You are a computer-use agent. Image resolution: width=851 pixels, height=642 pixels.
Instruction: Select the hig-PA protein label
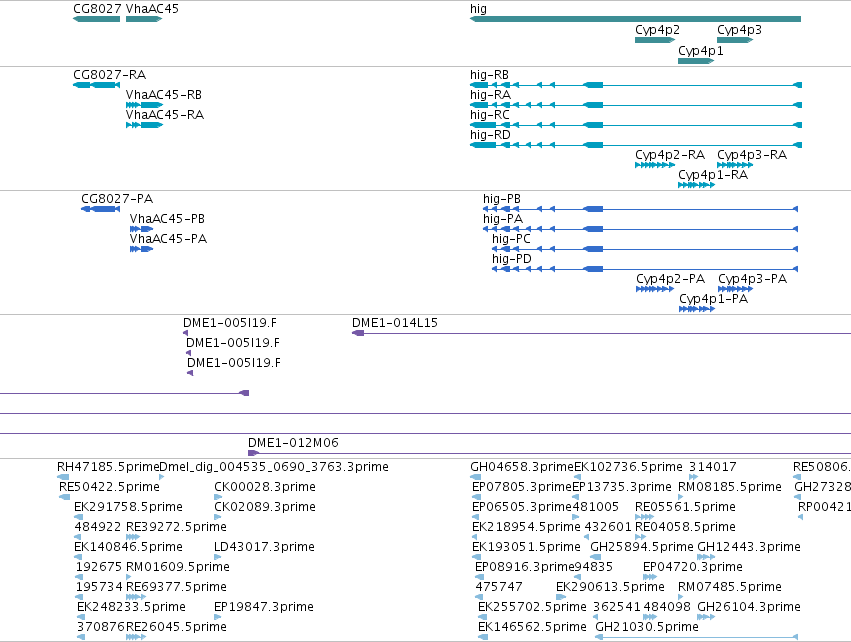click(x=503, y=219)
